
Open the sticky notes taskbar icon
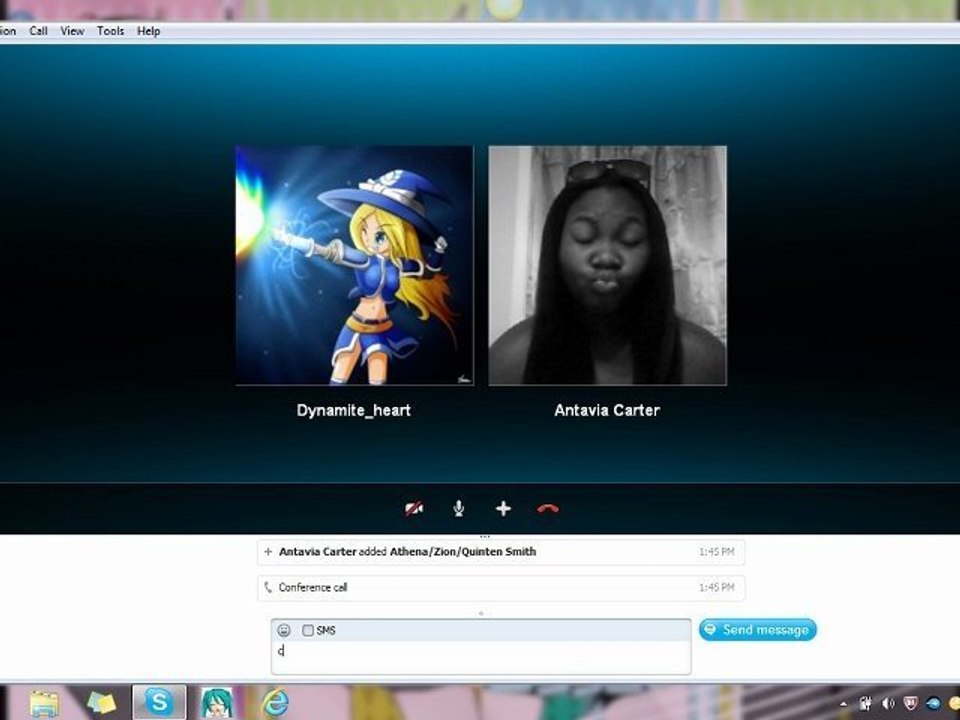point(102,703)
